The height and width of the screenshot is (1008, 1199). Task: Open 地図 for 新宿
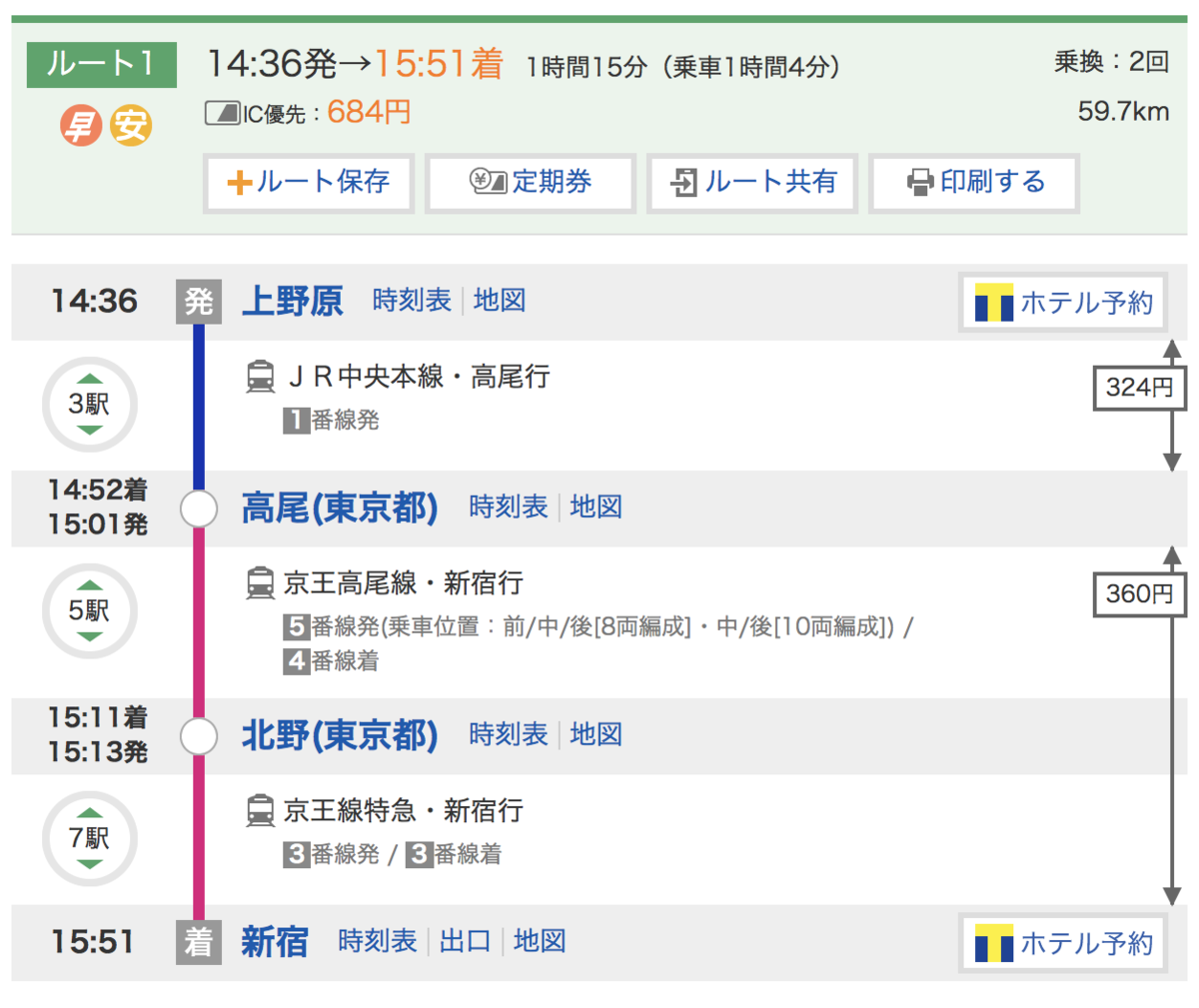[540, 942]
